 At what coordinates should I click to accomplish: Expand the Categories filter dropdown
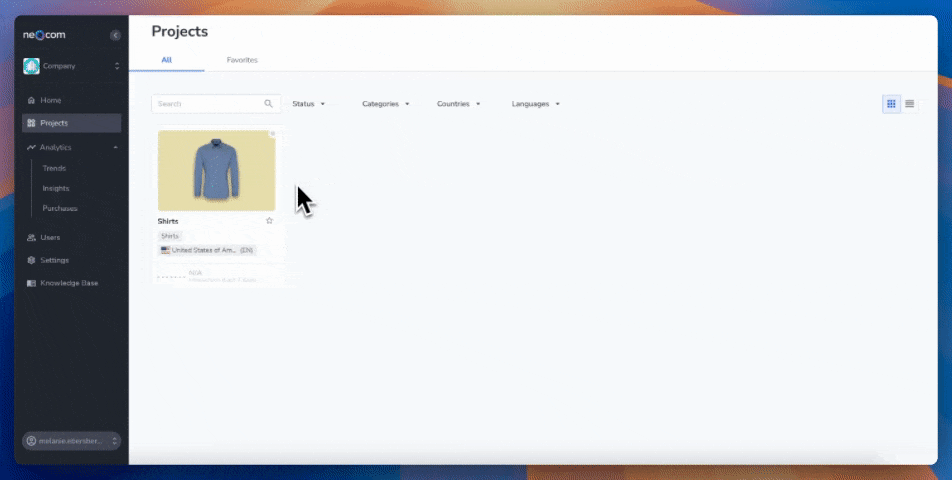point(385,104)
